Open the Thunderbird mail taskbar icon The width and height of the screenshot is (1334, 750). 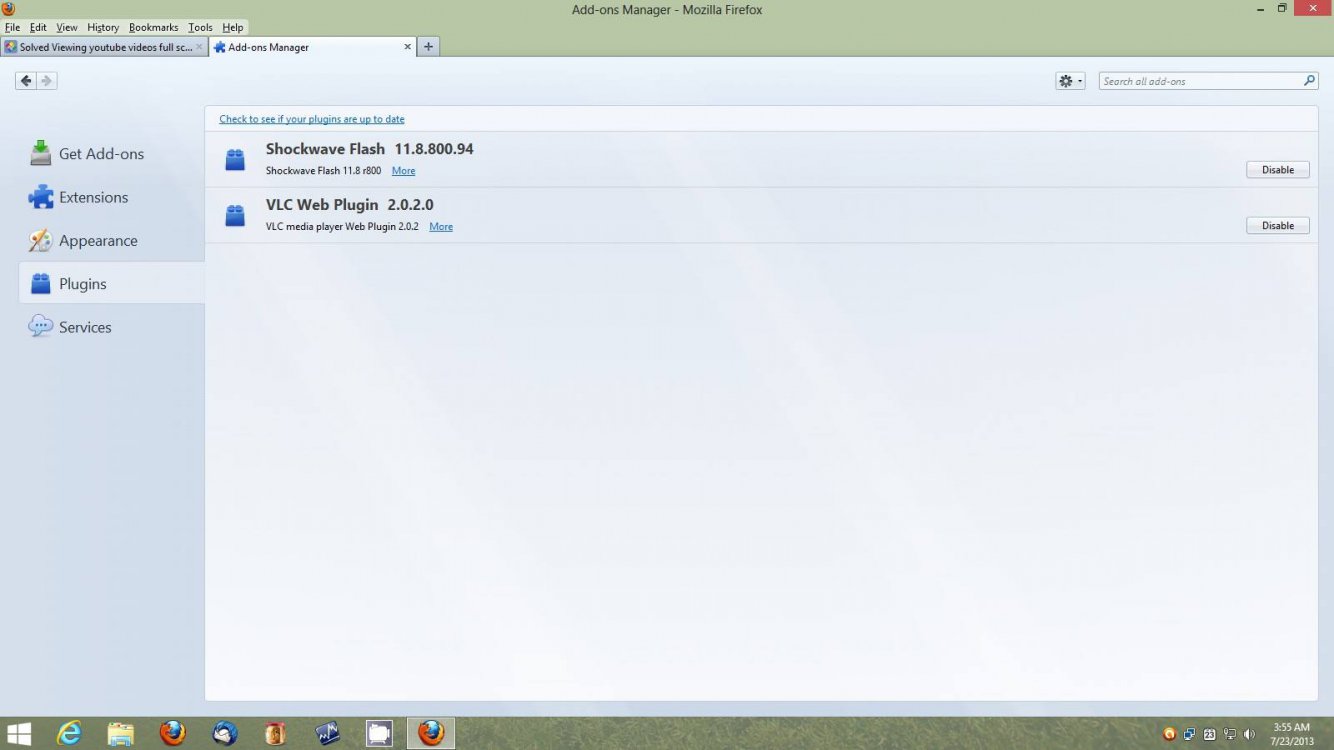tap(225, 733)
